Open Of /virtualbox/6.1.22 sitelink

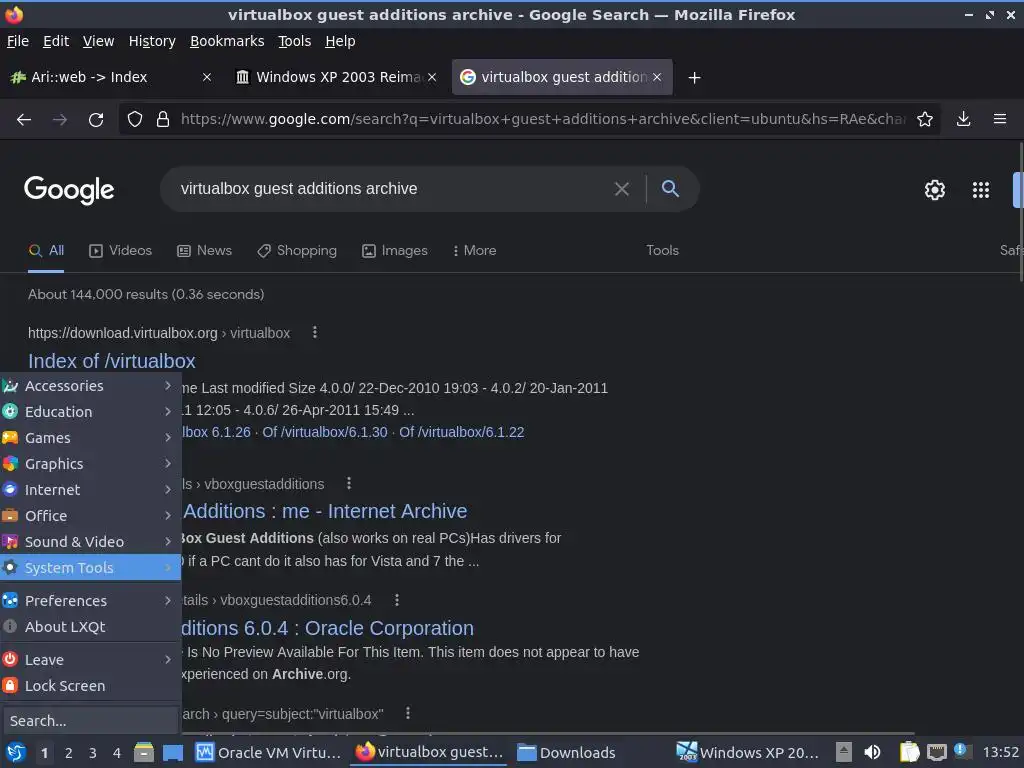[x=462, y=432]
